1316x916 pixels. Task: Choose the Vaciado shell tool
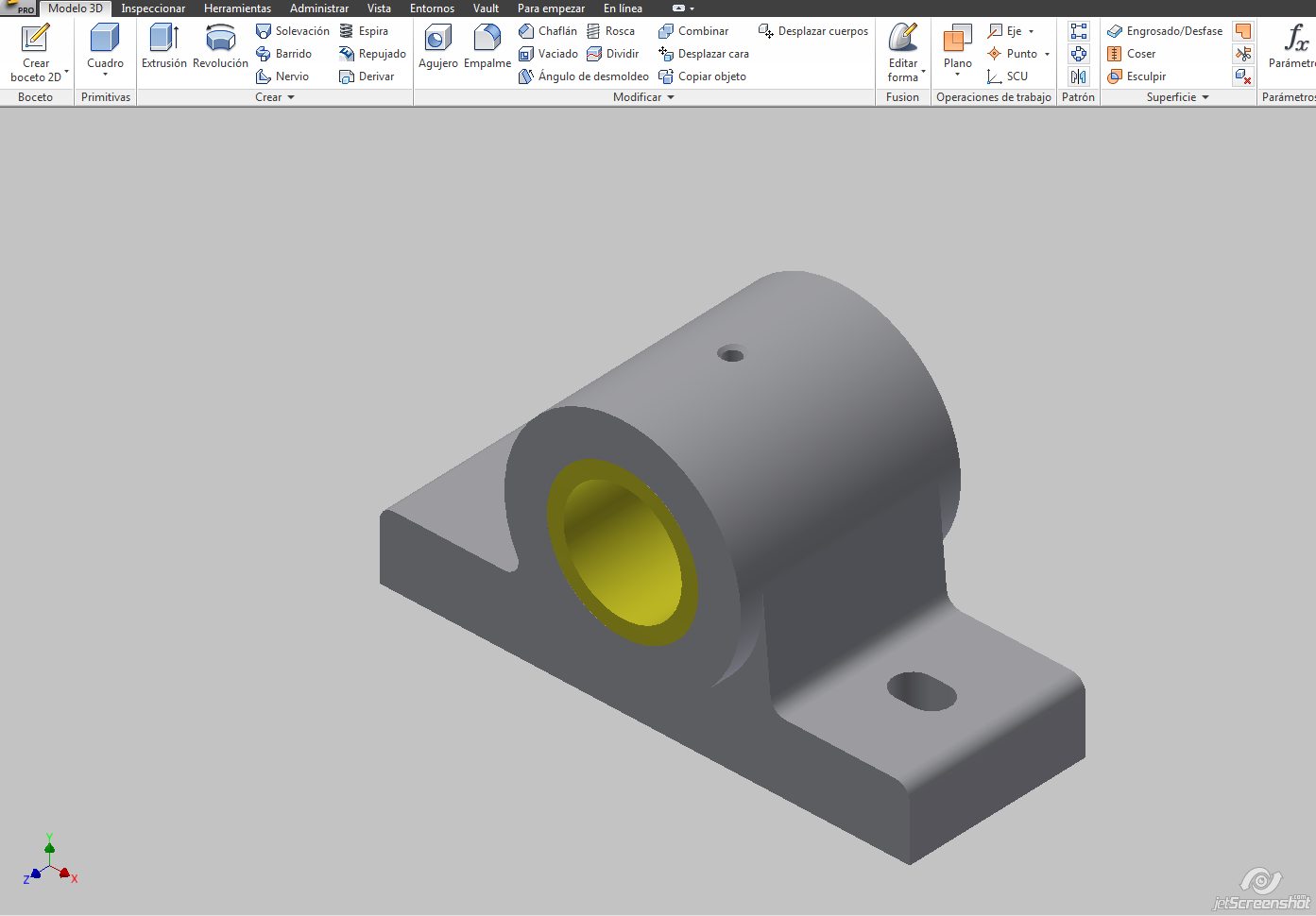click(x=548, y=54)
